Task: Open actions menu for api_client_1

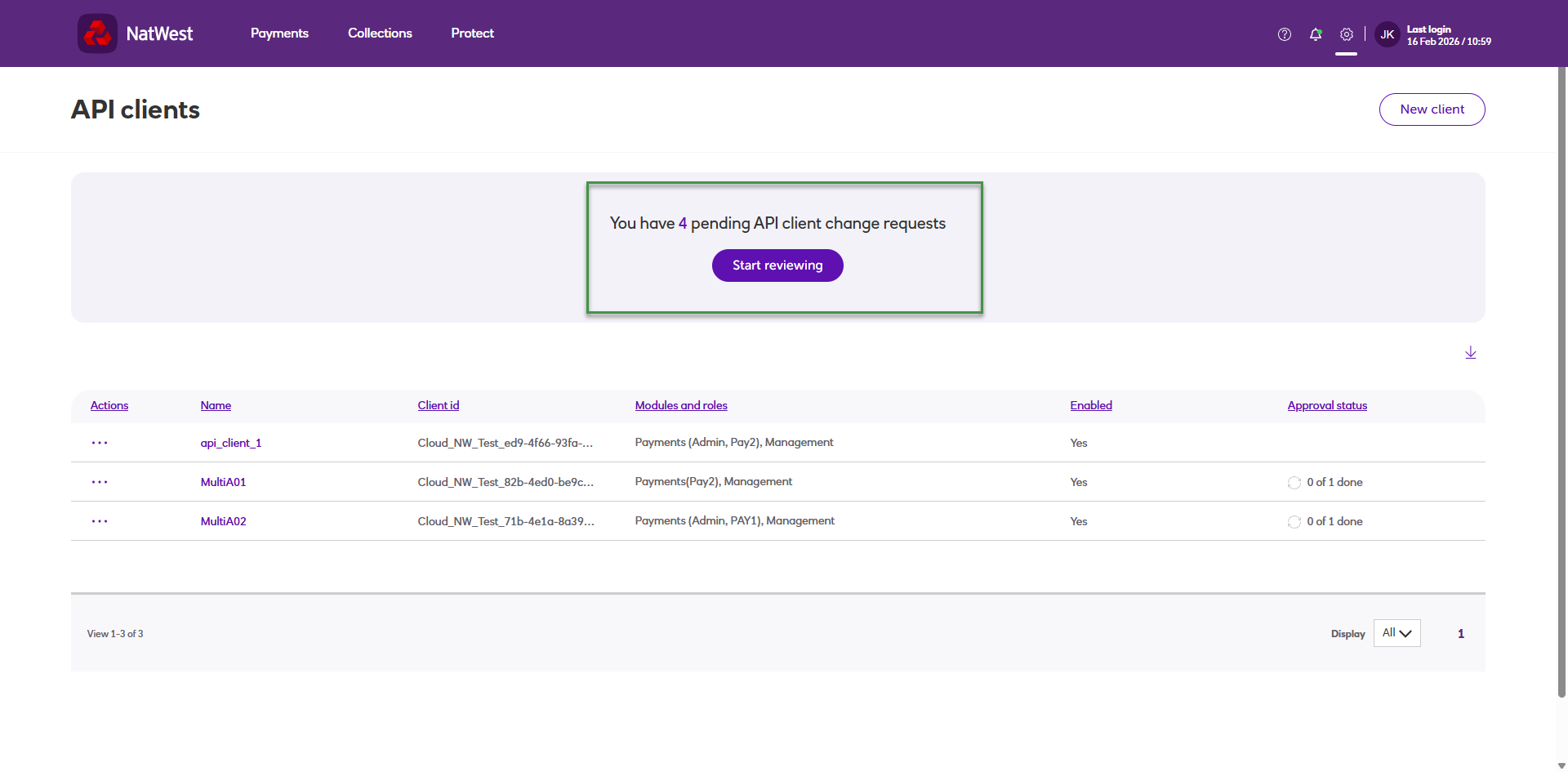Action: pos(100,443)
